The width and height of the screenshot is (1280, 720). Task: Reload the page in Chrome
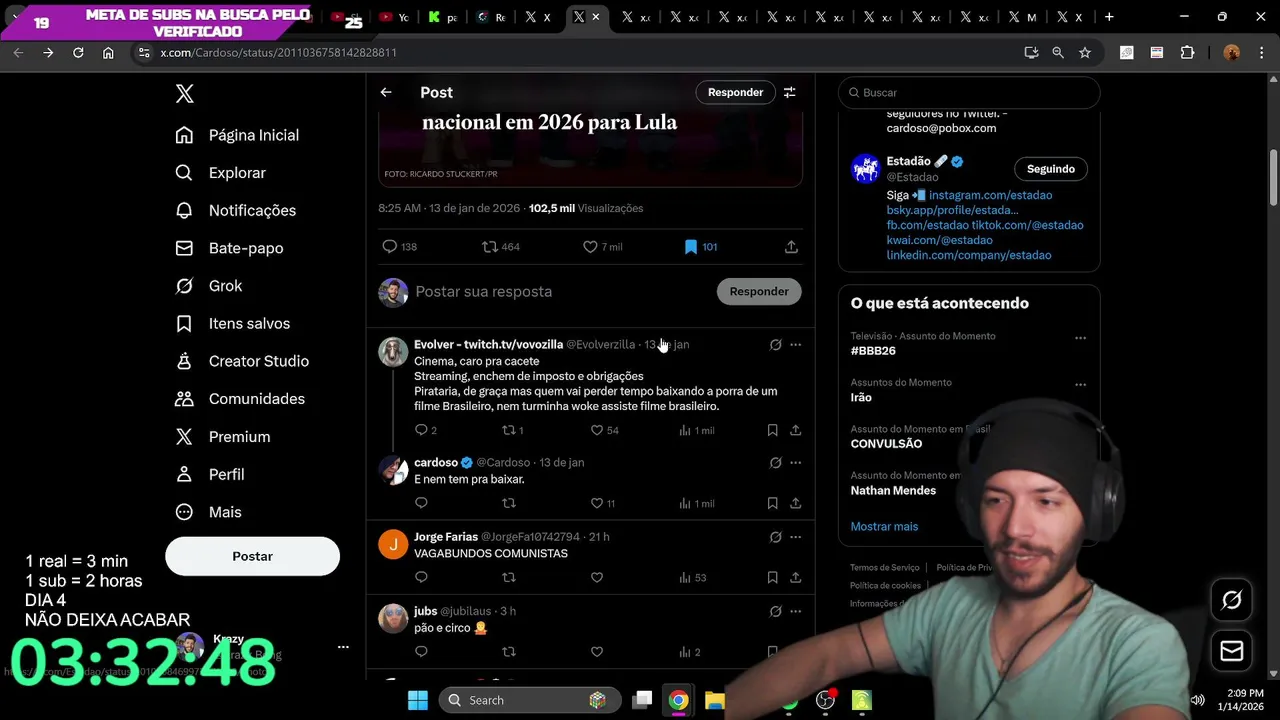click(78, 53)
